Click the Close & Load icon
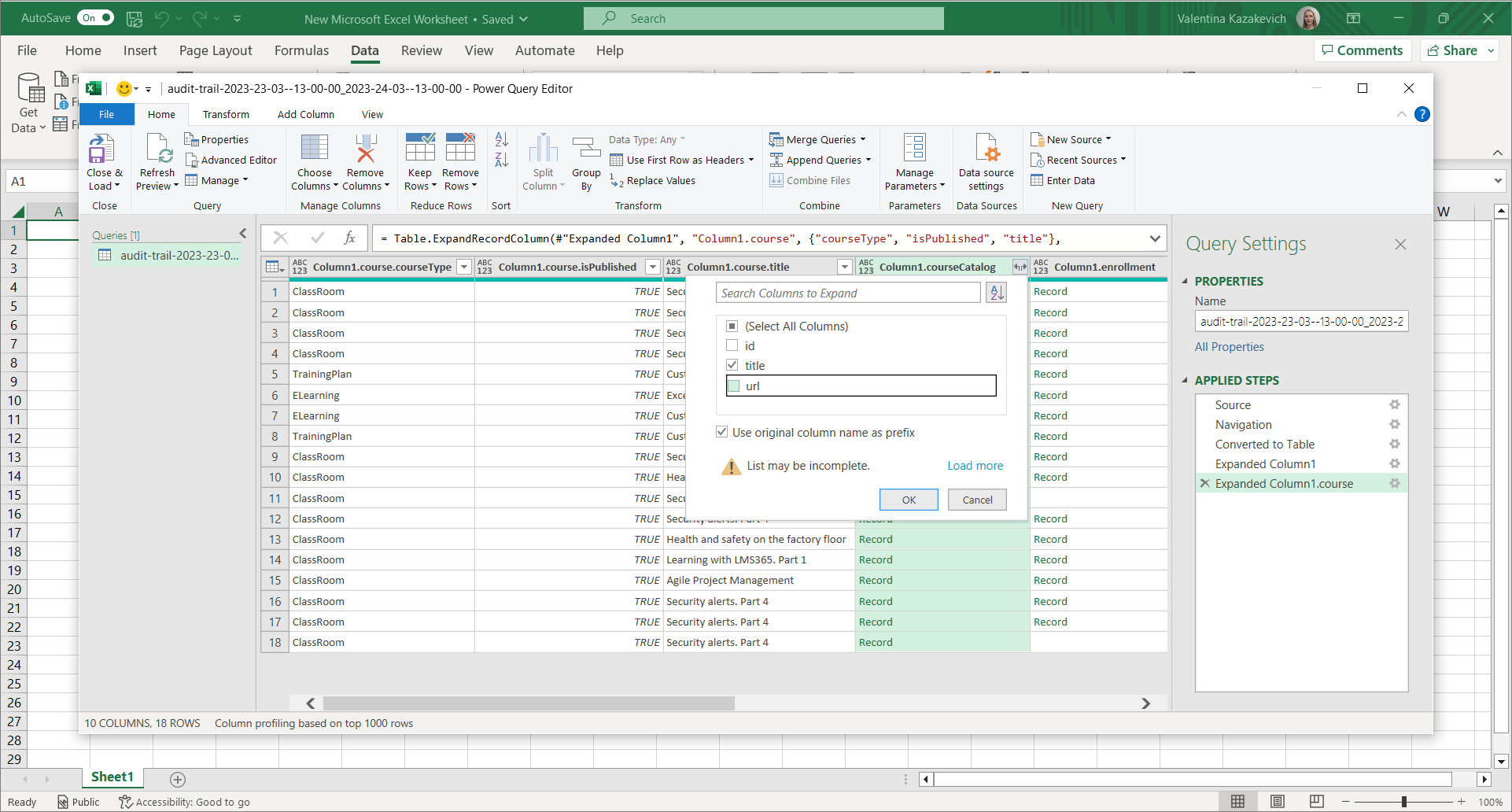1512x812 pixels. point(101,149)
